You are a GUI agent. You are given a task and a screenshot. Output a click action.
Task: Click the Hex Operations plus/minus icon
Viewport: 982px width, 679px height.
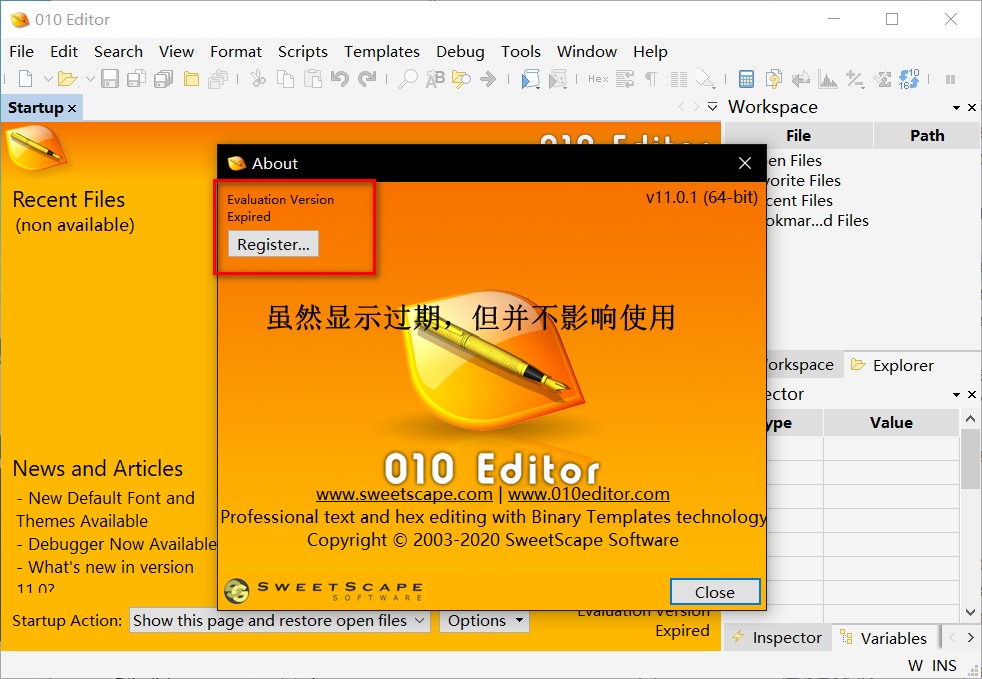tap(855, 79)
